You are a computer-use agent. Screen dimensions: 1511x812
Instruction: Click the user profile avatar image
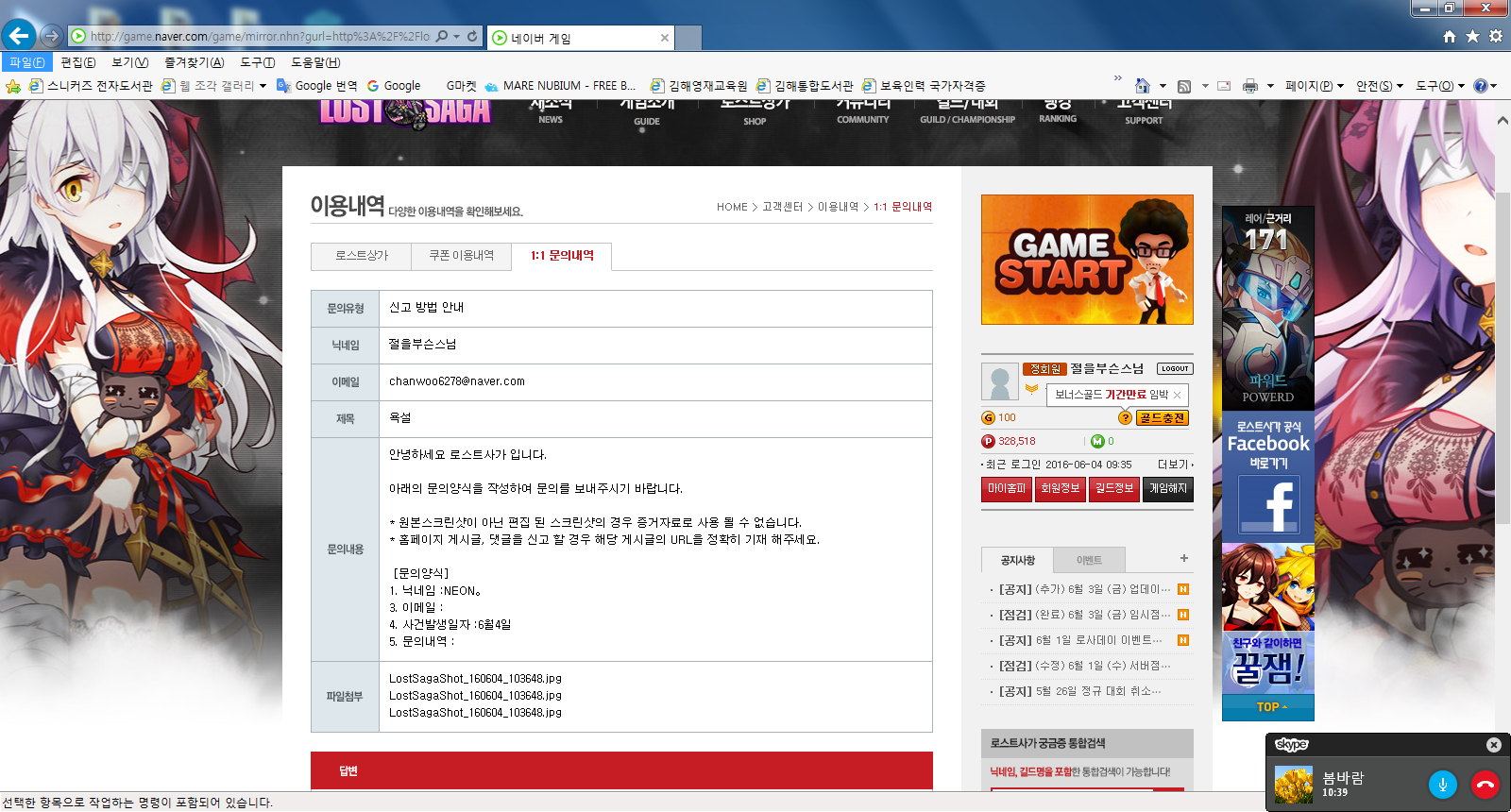point(999,382)
